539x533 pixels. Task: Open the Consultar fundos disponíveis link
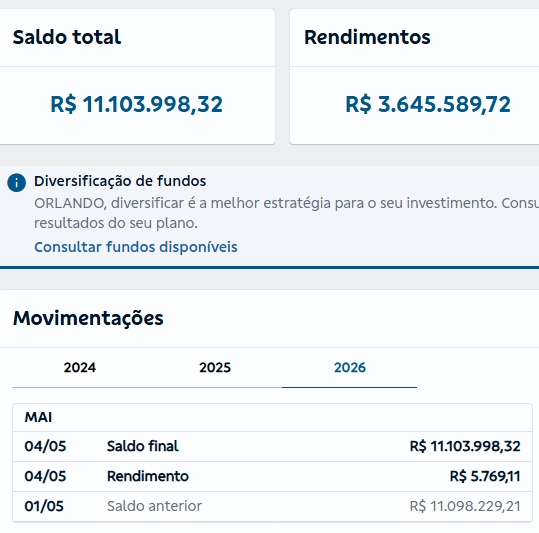point(136,247)
